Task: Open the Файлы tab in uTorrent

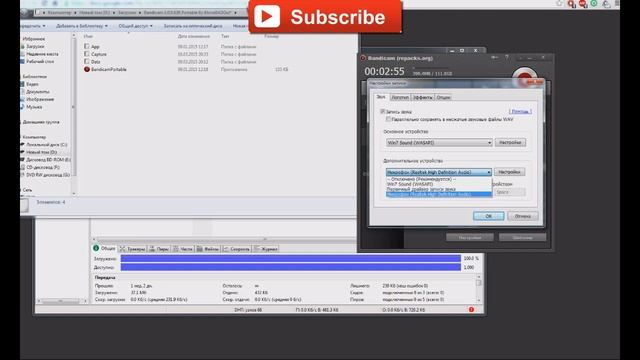Action: coord(208,249)
